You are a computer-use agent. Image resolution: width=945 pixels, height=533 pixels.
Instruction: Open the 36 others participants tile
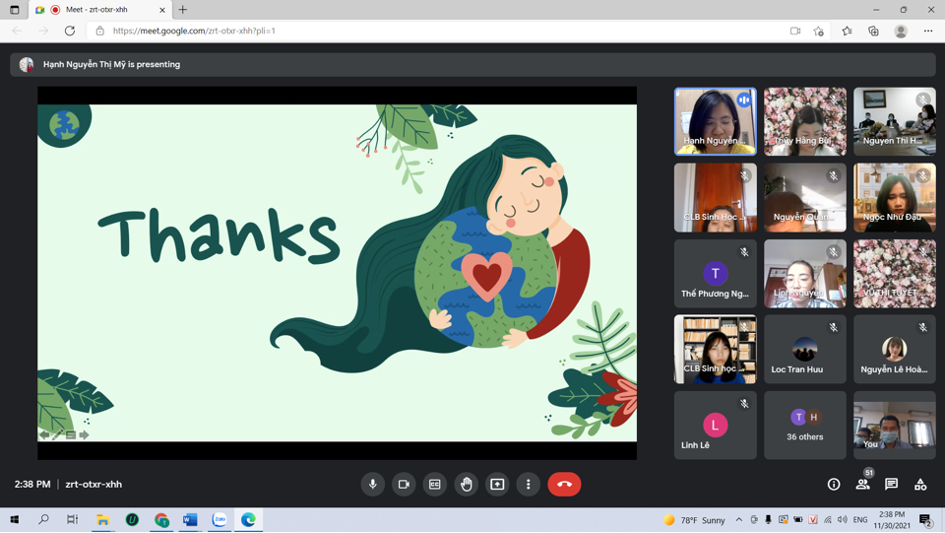pos(805,425)
